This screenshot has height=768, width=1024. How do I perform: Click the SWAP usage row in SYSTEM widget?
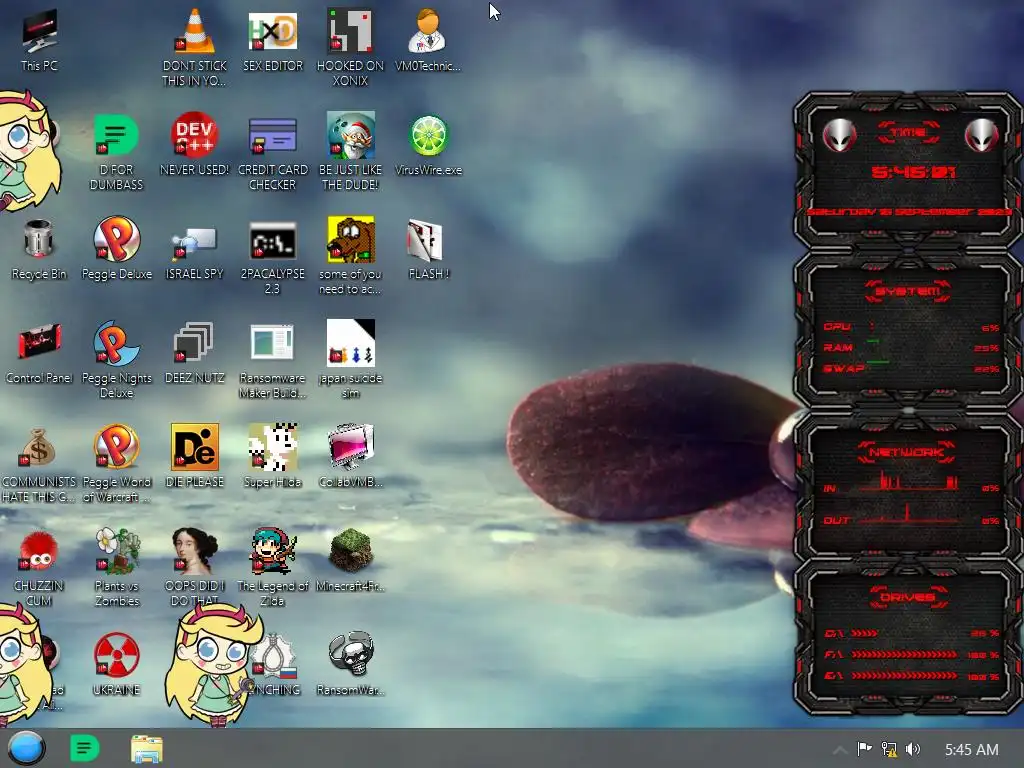point(910,368)
